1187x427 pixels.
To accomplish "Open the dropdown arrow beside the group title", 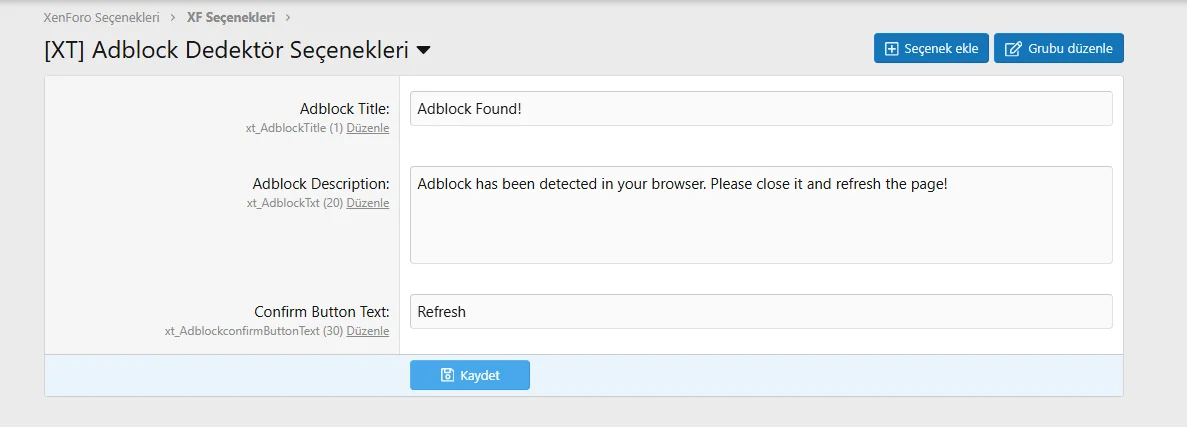I will coord(424,50).
